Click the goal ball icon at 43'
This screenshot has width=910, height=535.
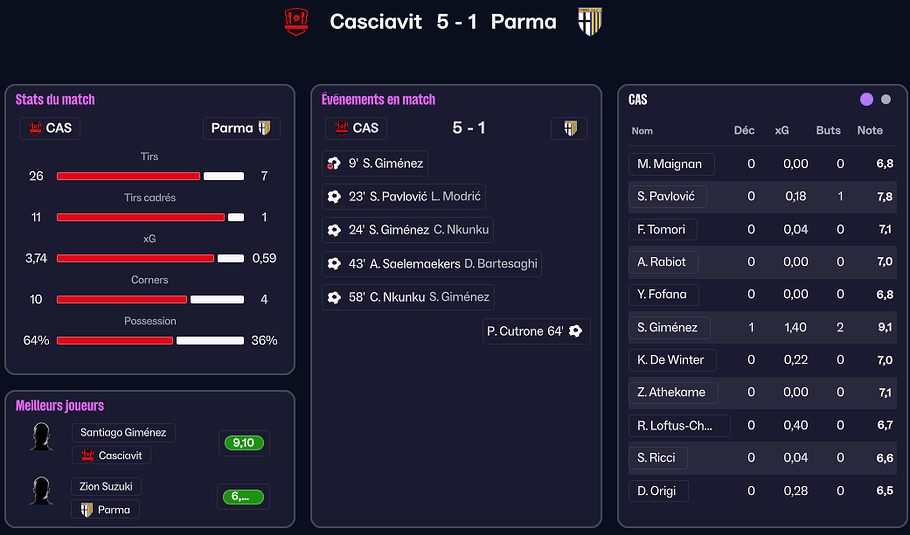click(x=334, y=264)
